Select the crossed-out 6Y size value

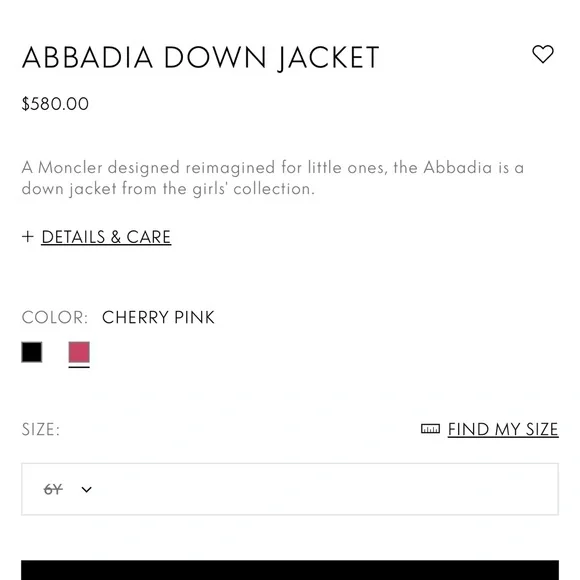click(x=53, y=489)
